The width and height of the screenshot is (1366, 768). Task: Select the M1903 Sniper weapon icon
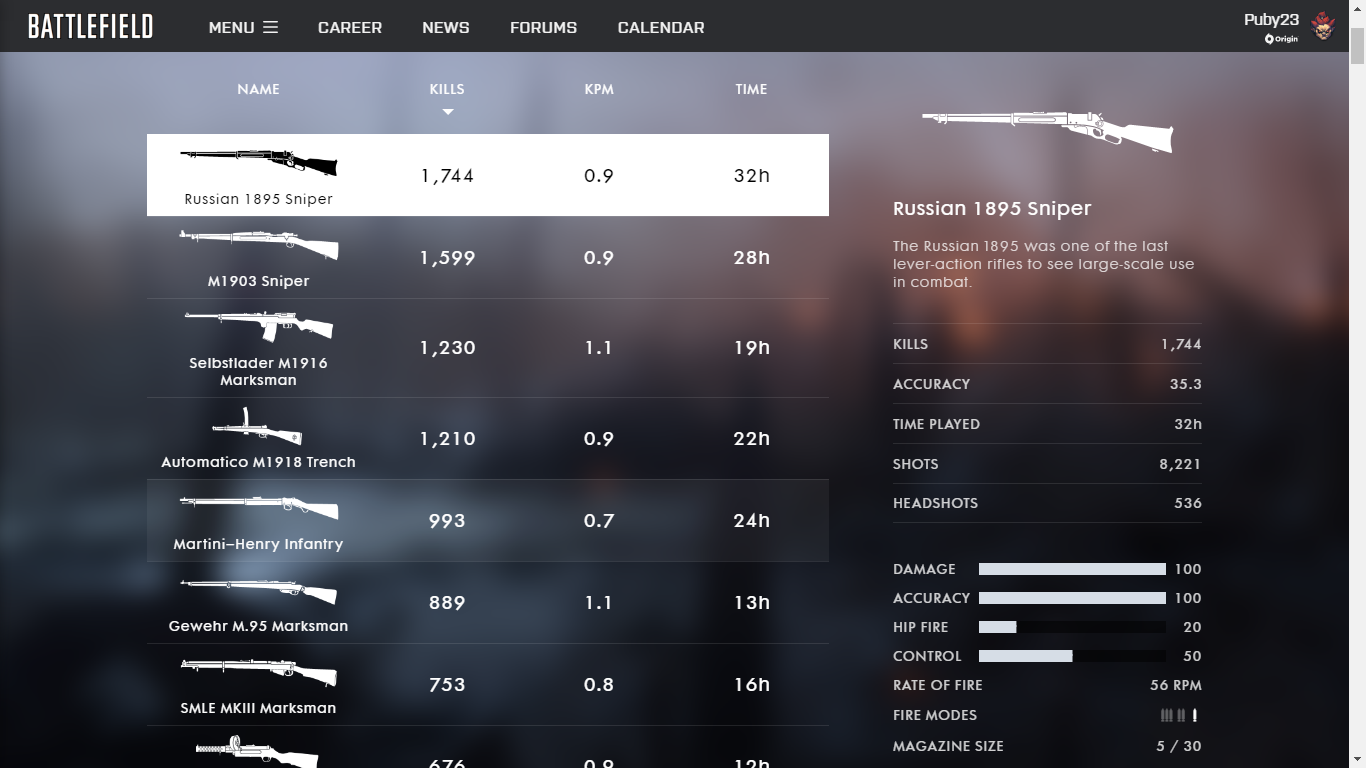click(258, 244)
